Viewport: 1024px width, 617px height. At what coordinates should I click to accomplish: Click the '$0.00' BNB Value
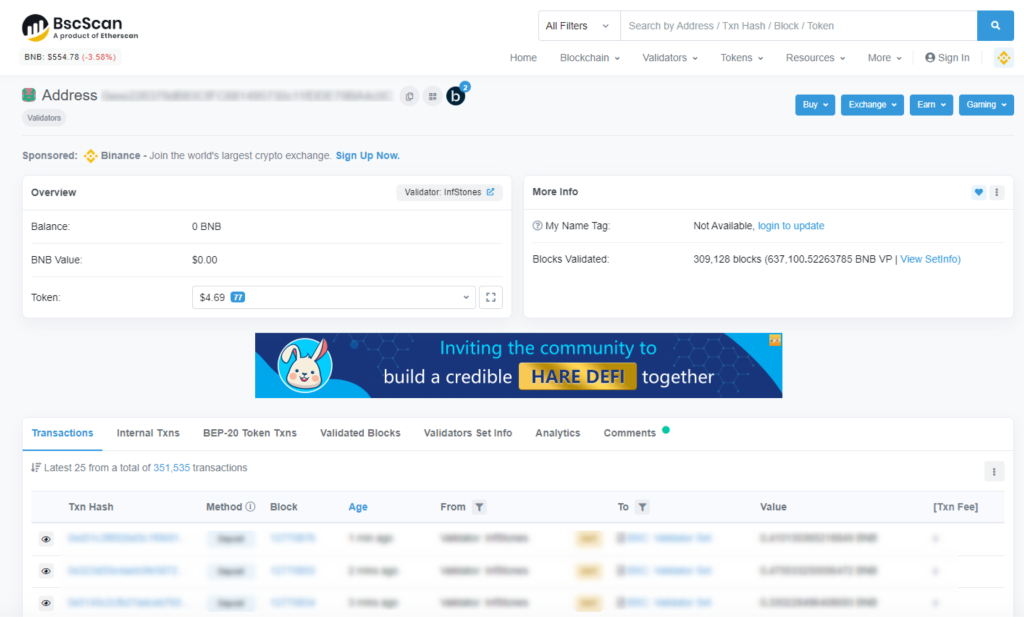click(x=204, y=260)
